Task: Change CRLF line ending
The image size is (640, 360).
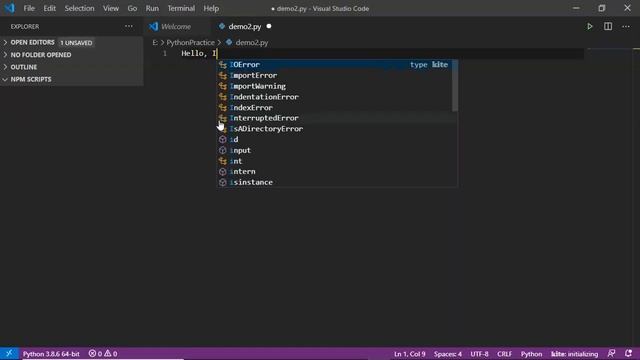Action: 504,354
